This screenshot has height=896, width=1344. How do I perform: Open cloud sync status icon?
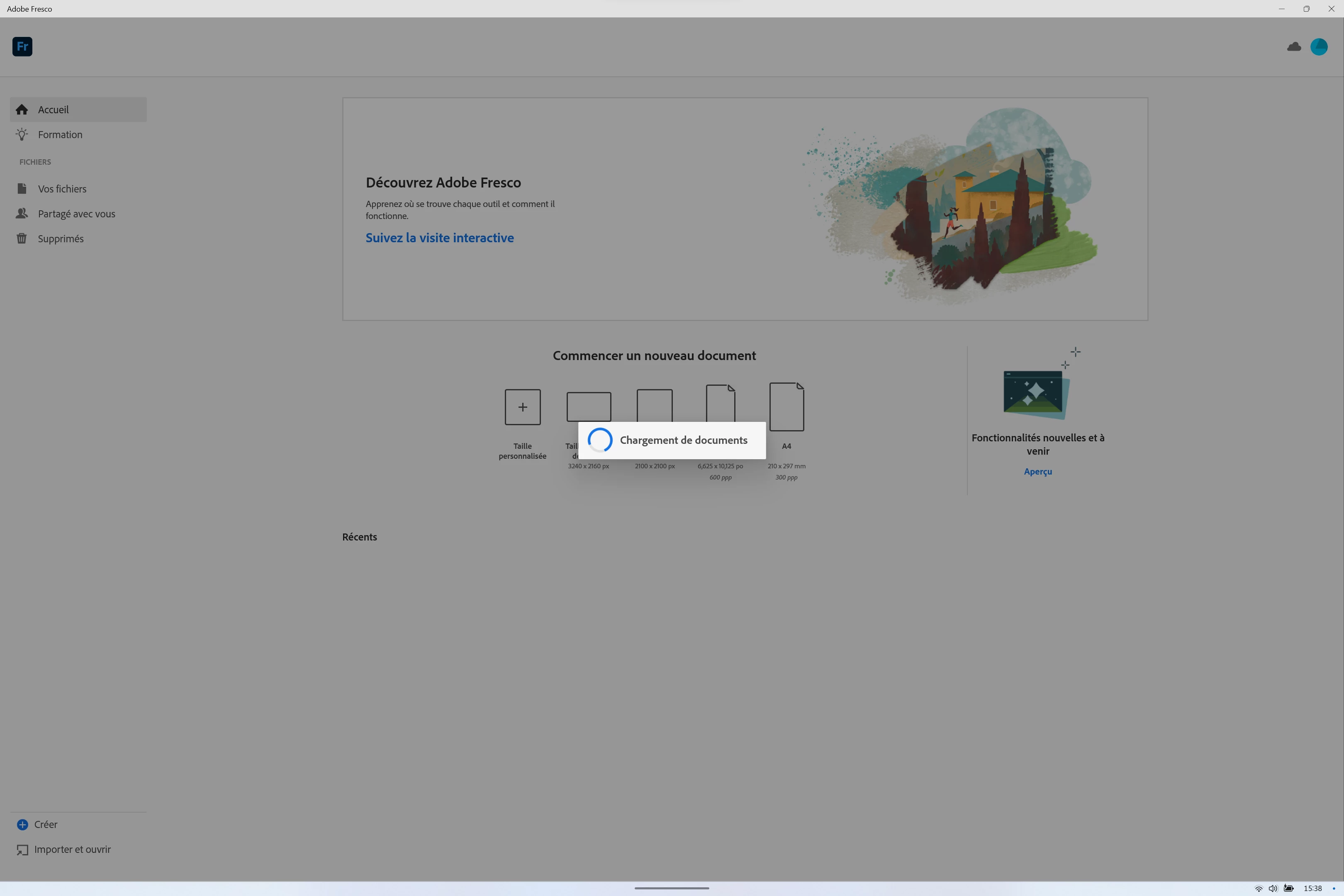pyautogui.click(x=1294, y=47)
